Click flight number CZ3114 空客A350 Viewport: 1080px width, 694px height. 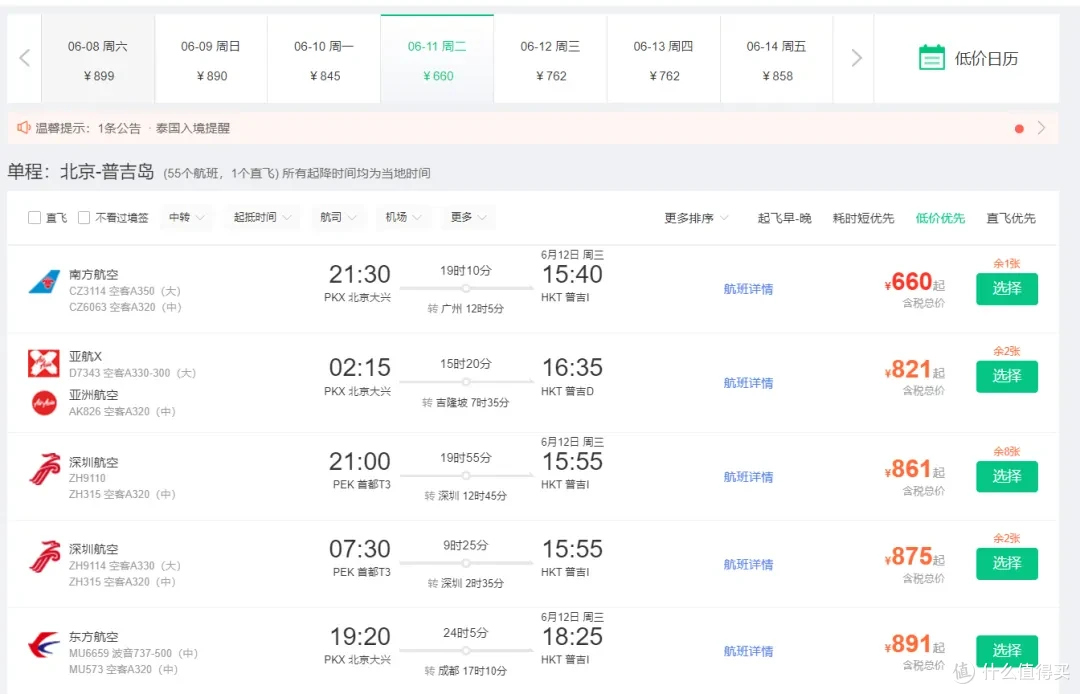[x=125, y=291]
